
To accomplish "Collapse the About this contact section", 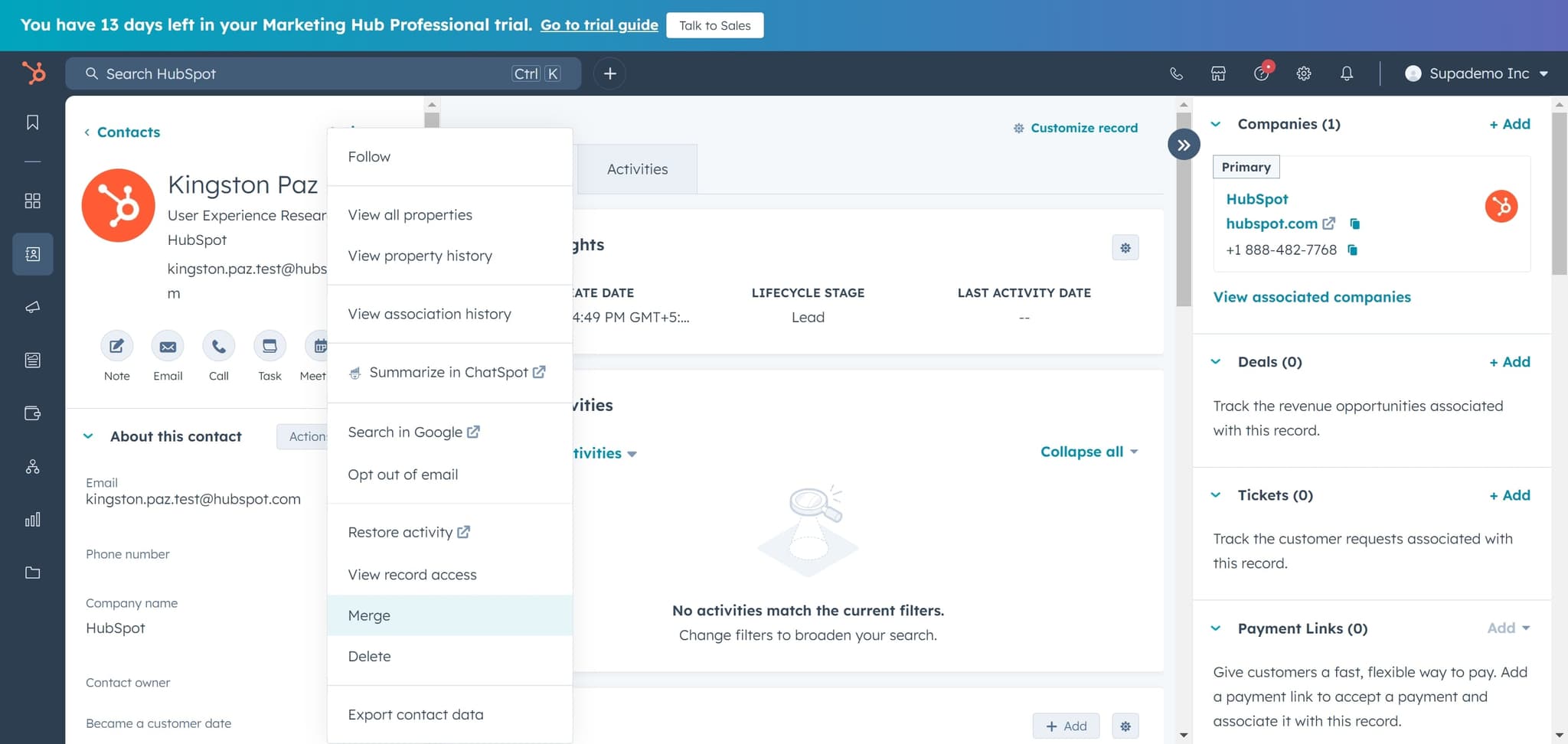I will [x=89, y=436].
